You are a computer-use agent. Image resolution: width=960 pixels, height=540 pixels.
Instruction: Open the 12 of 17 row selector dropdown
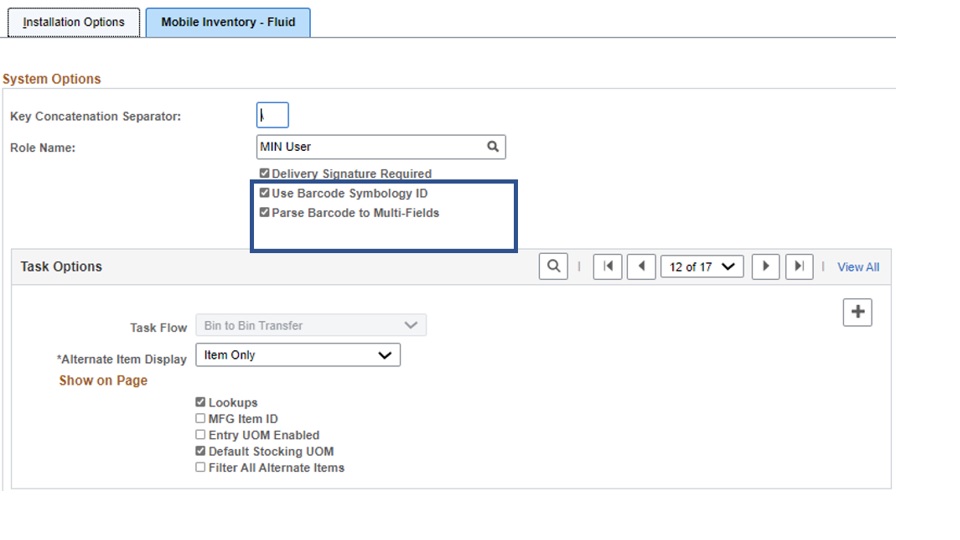tap(702, 267)
